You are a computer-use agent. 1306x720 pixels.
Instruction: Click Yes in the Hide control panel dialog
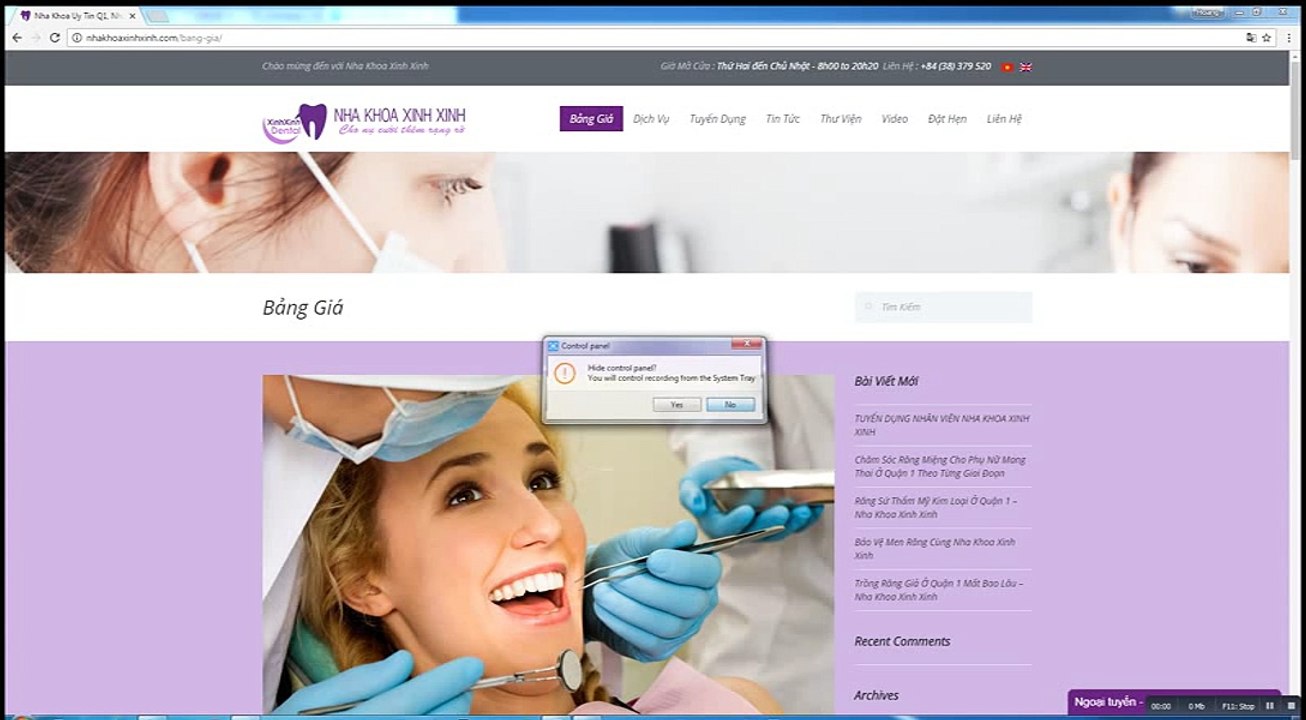[677, 405]
